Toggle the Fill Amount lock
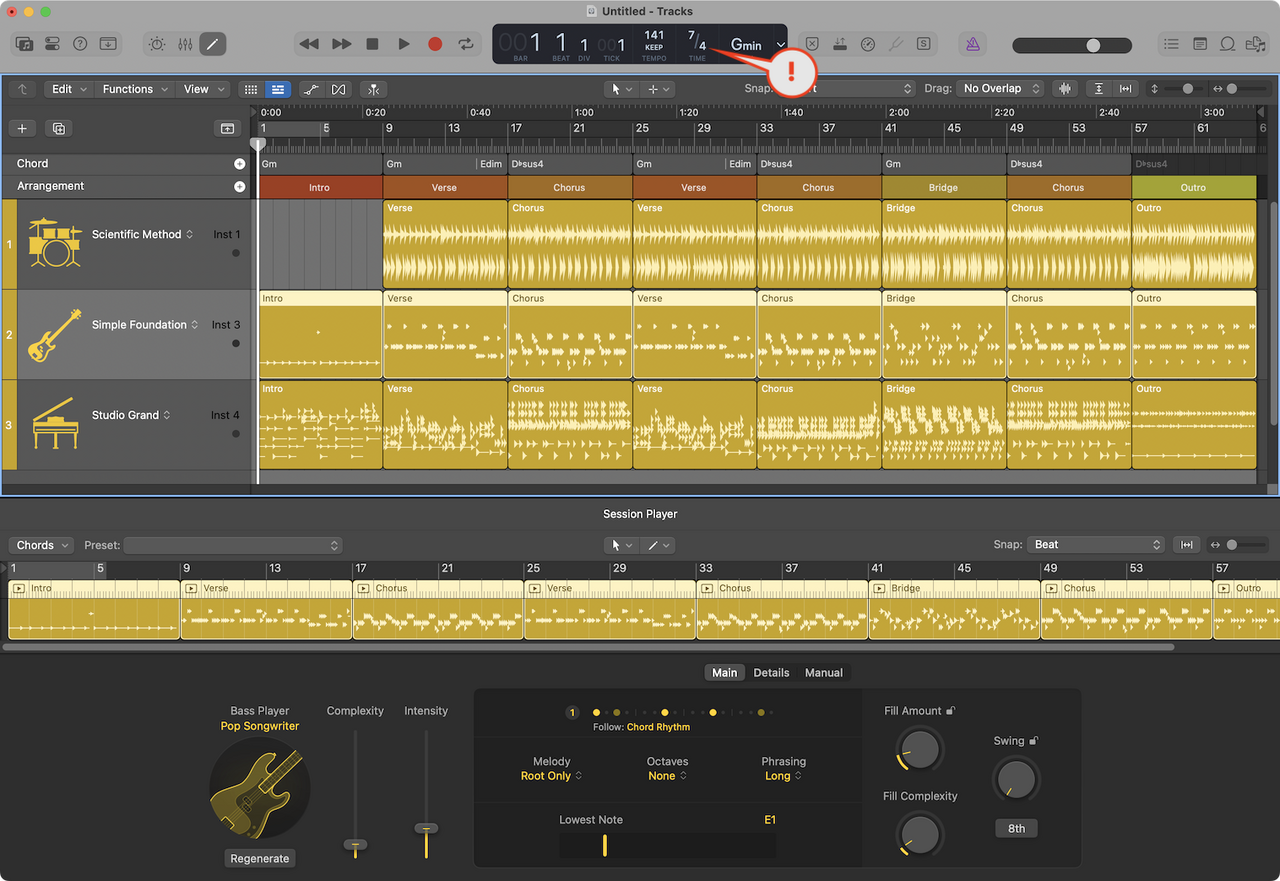Screen dimensions: 1280x881 (950, 711)
